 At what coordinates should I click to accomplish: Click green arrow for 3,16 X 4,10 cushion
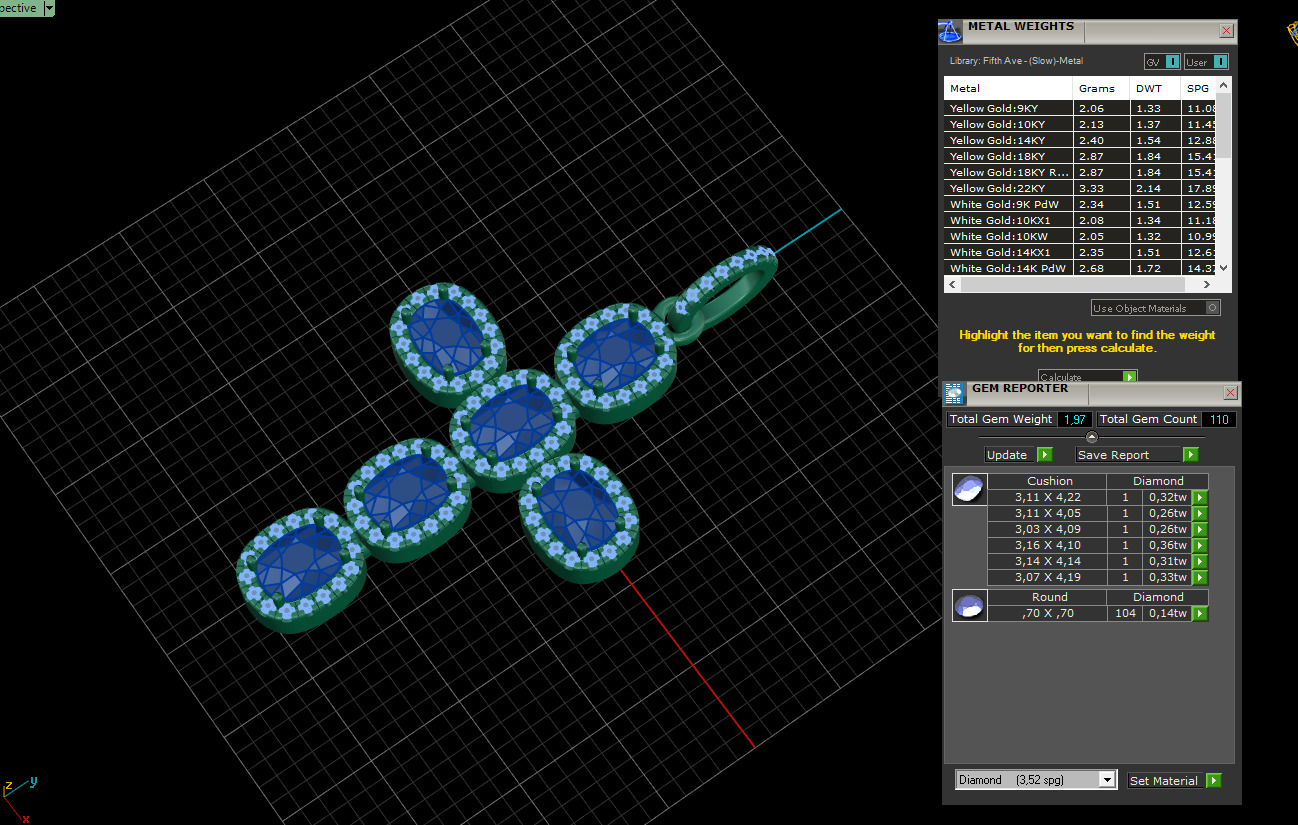click(x=1200, y=545)
